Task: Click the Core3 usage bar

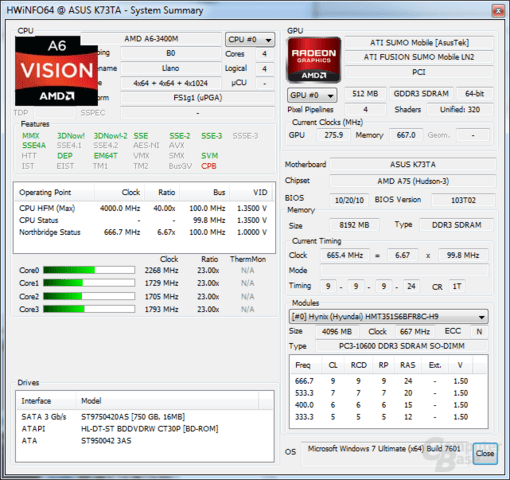Action: point(89,309)
